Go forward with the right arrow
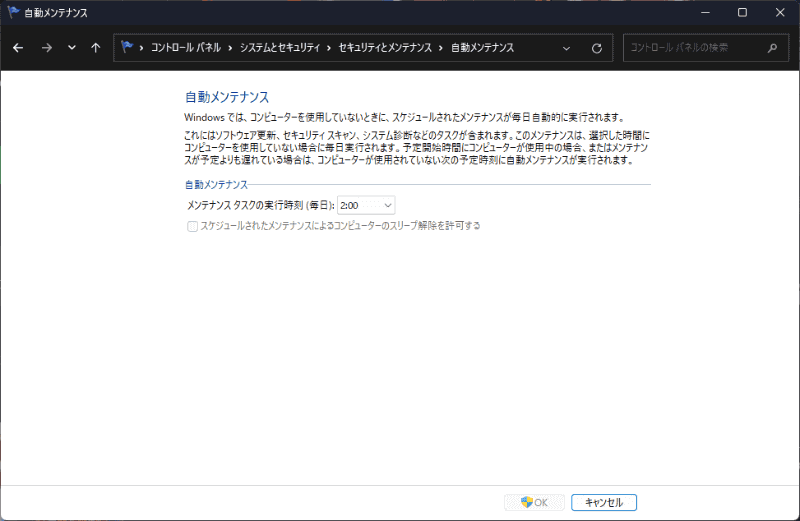 (46, 48)
